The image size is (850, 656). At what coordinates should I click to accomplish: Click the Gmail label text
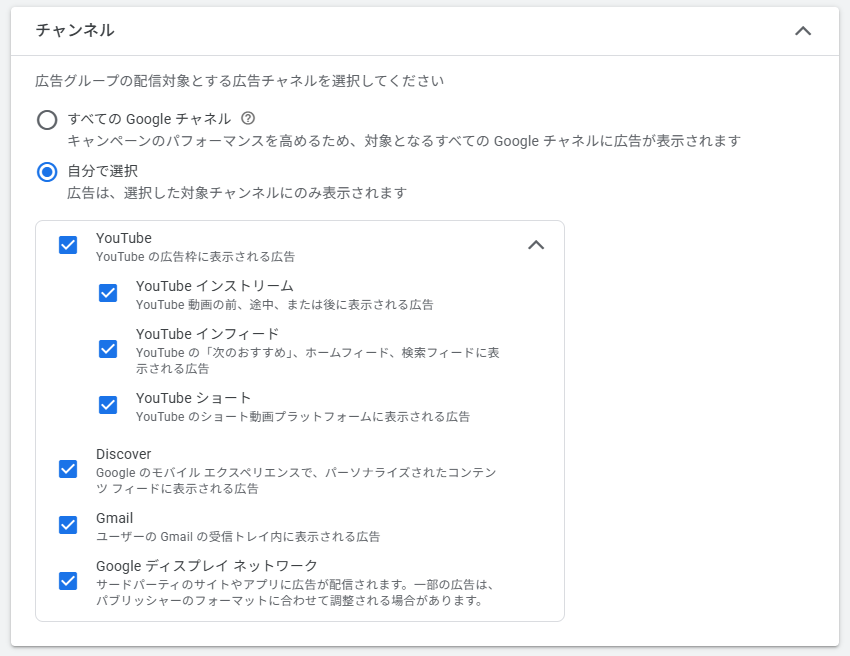(114, 518)
